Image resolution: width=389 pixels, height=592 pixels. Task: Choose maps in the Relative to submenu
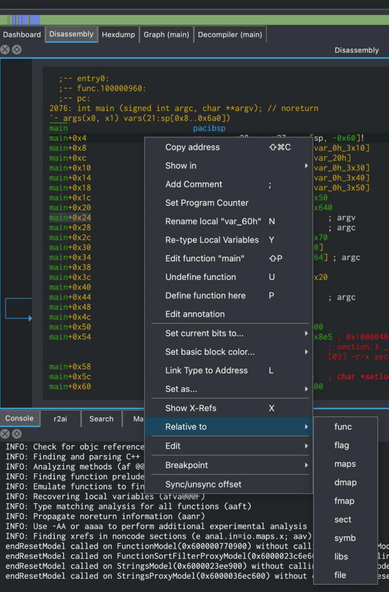pyautogui.click(x=346, y=464)
